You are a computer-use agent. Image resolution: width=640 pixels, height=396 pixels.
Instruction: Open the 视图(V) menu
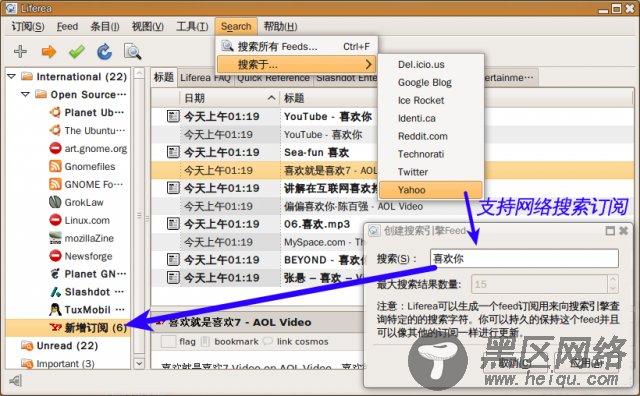pyautogui.click(x=148, y=27)
